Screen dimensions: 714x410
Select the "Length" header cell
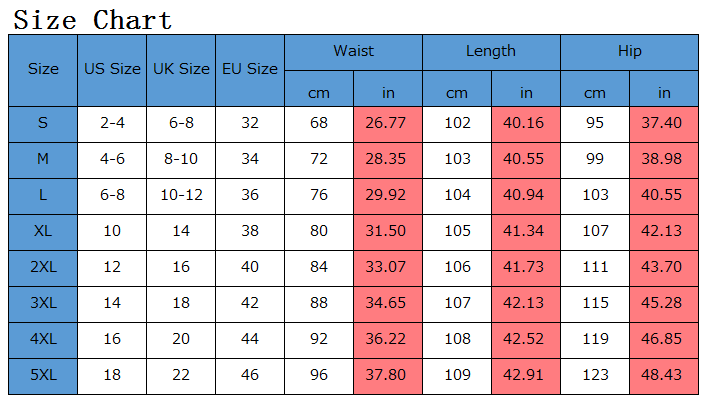pos(491,51)
